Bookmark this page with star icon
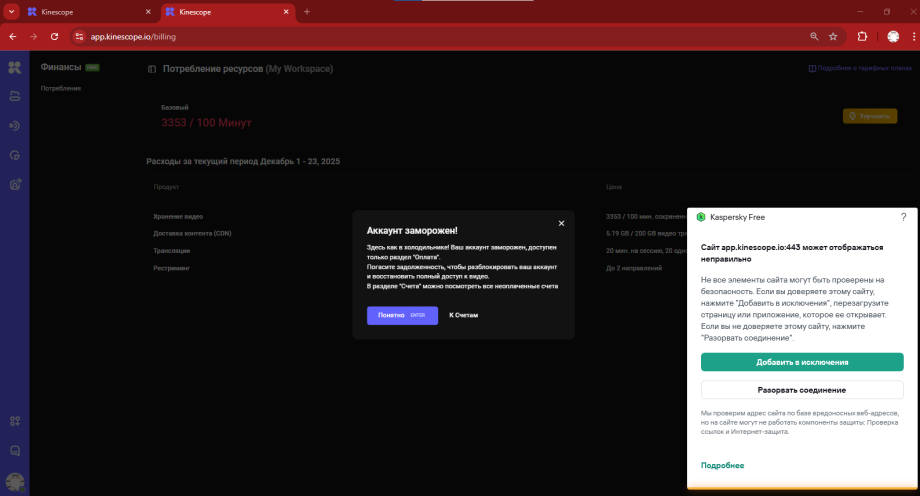The width and height of the screenshot is (920, 496). pos(833,36)
